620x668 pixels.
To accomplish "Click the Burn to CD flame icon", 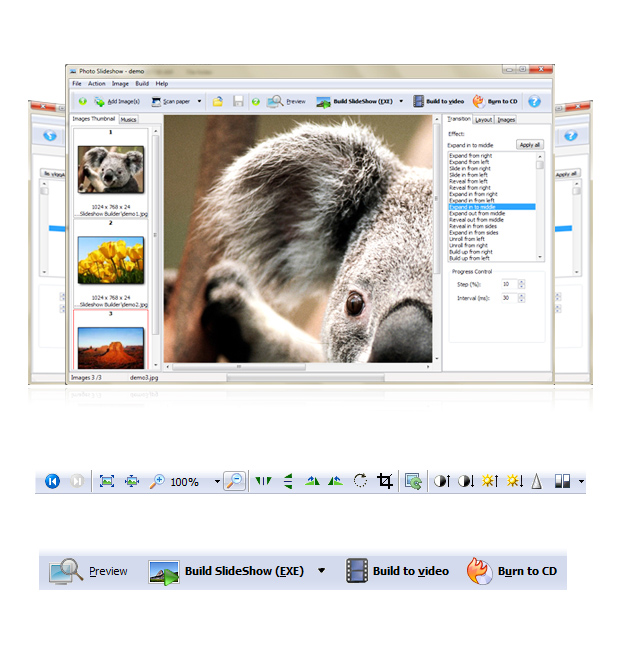I will pos(480,571).
